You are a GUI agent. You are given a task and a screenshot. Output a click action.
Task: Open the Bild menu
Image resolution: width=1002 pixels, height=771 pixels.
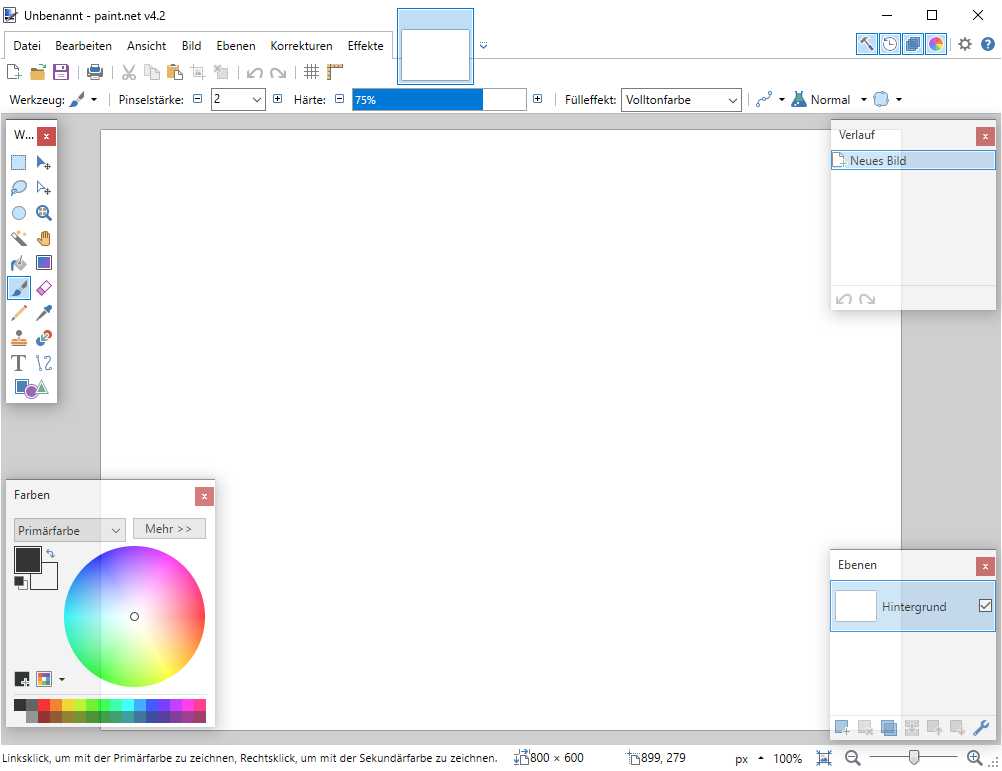(x=191, y=46)
